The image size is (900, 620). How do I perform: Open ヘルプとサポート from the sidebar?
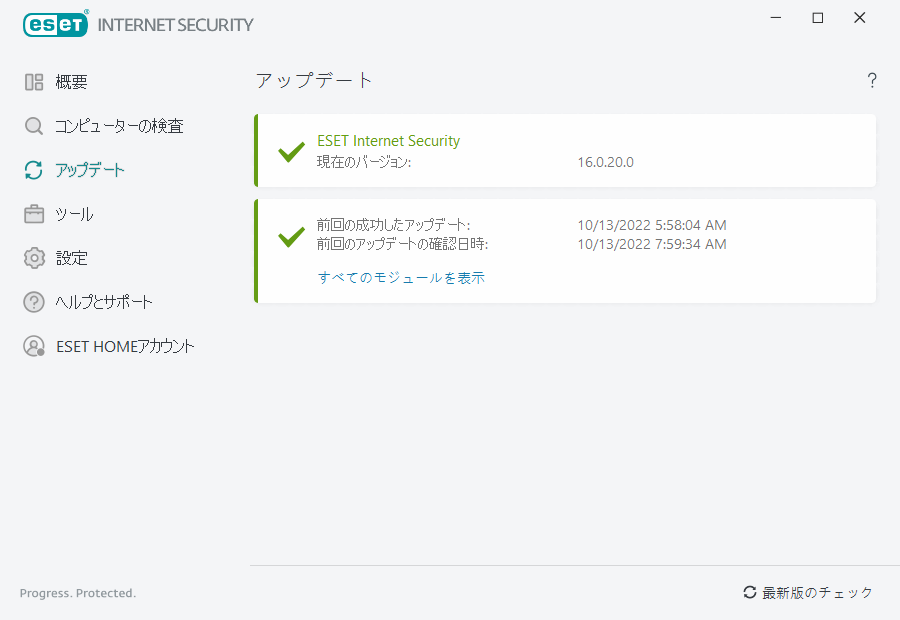click(104, 302)
